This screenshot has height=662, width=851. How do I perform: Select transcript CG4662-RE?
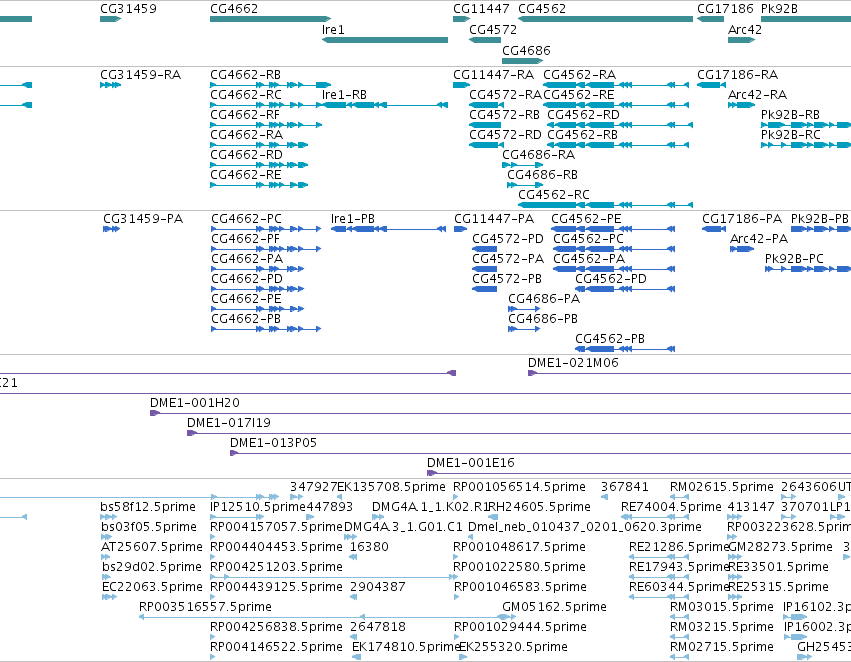(x=259, y=185)
